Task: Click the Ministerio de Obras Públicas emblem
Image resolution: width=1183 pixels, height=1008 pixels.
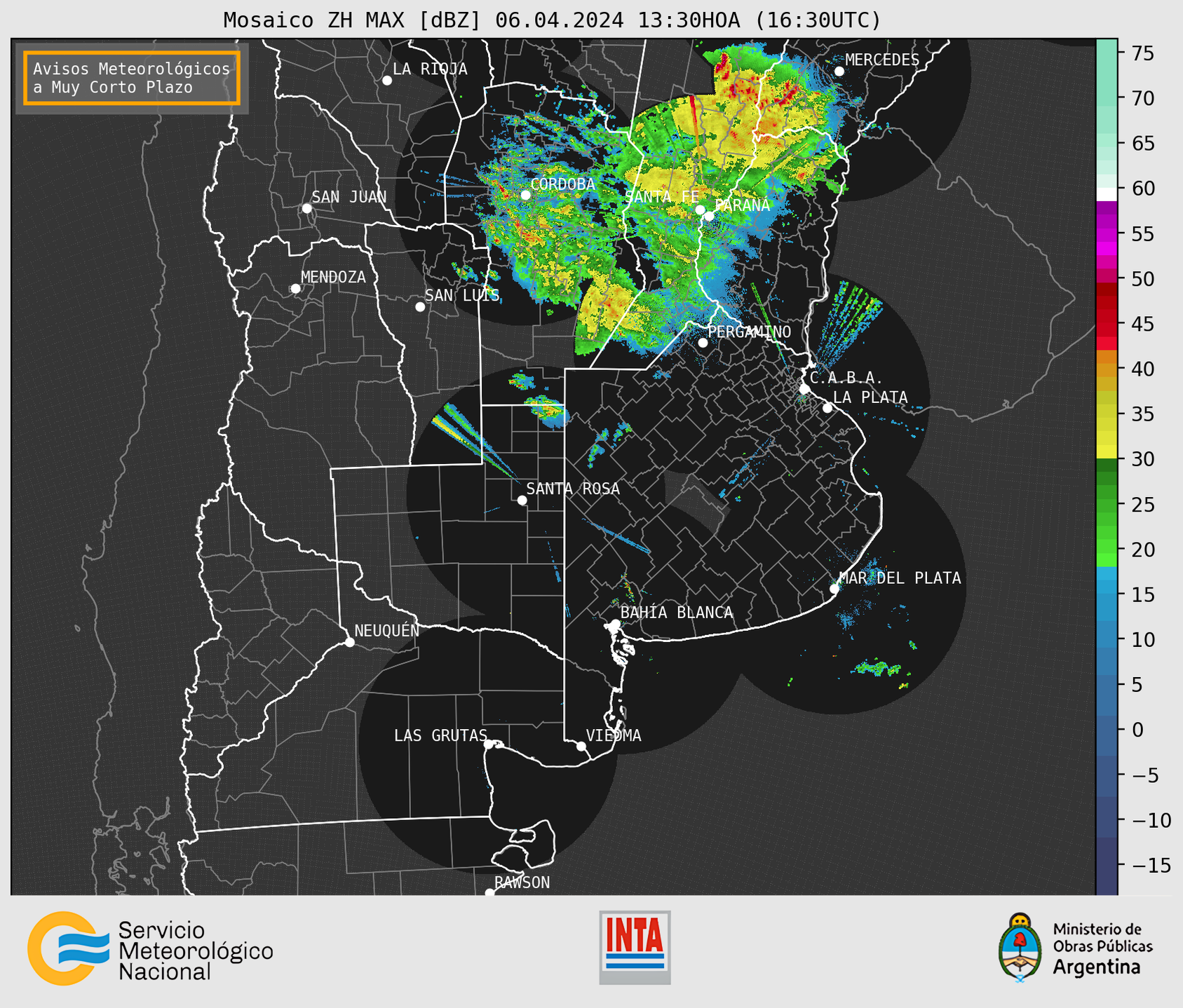Action: click(1021, 947)
